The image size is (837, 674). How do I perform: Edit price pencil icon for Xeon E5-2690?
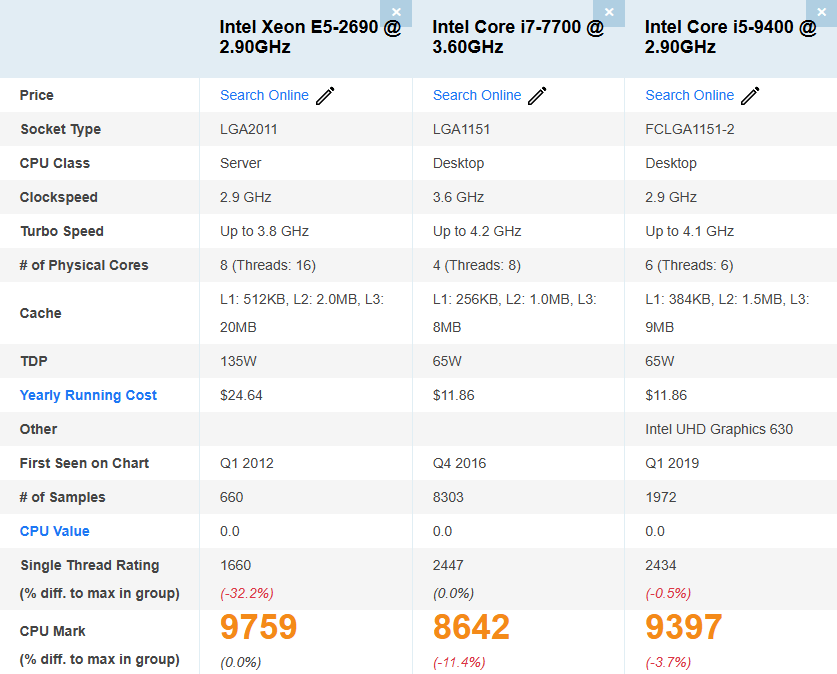click(x=325, y=96)
